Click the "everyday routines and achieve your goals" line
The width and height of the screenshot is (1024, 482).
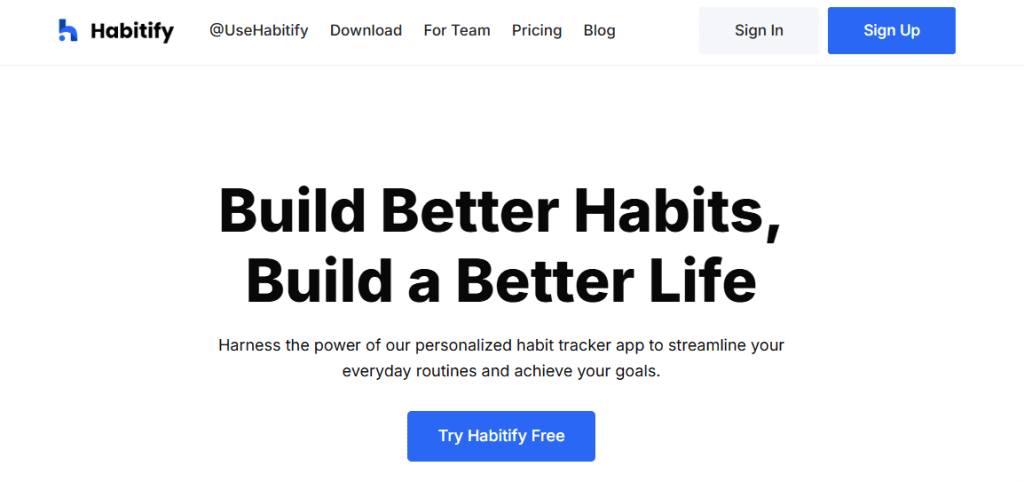click(501, 371)
